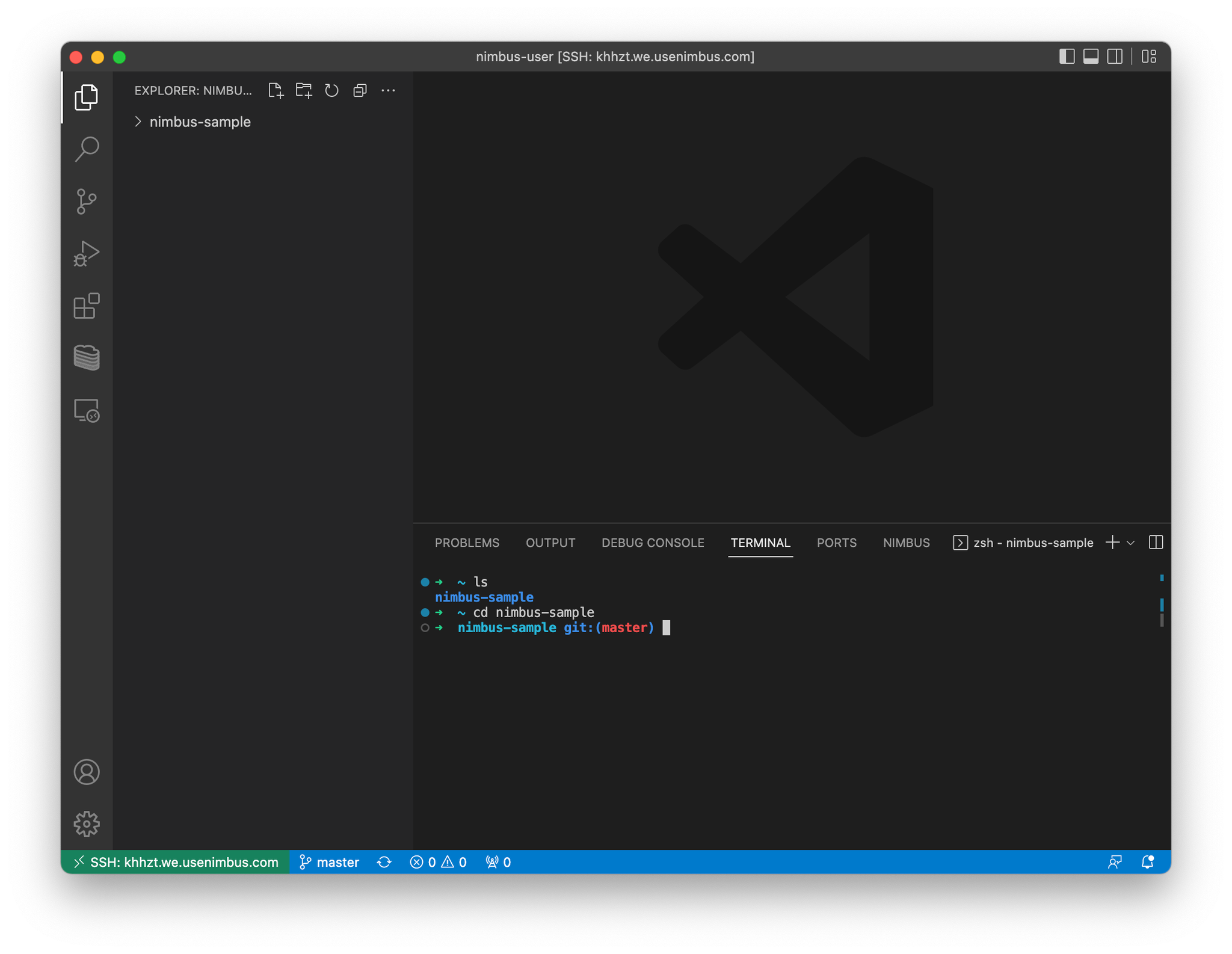Open notifications bell

click(1147, 862)
